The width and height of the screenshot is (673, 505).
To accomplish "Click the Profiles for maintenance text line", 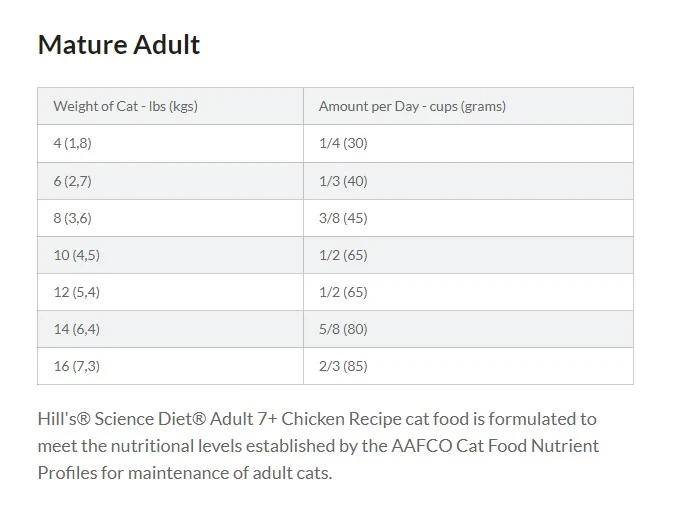I will pos(185,473).
